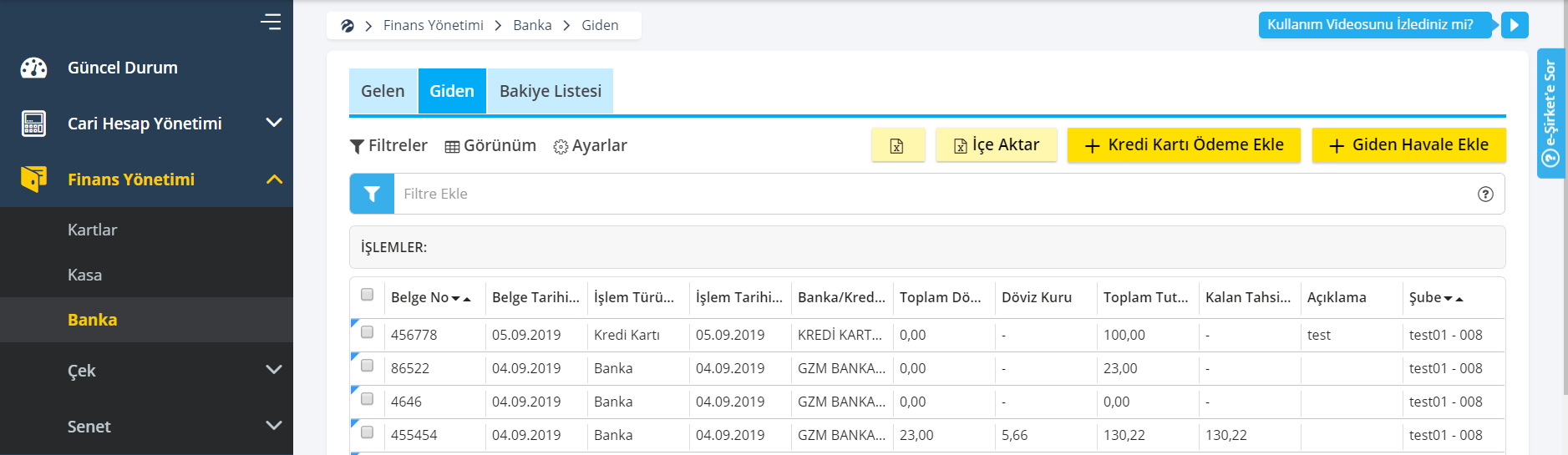This screenshot has width=1568, height=455.
Task: Click İşlem Türü column header
Action: coord(634,297)
